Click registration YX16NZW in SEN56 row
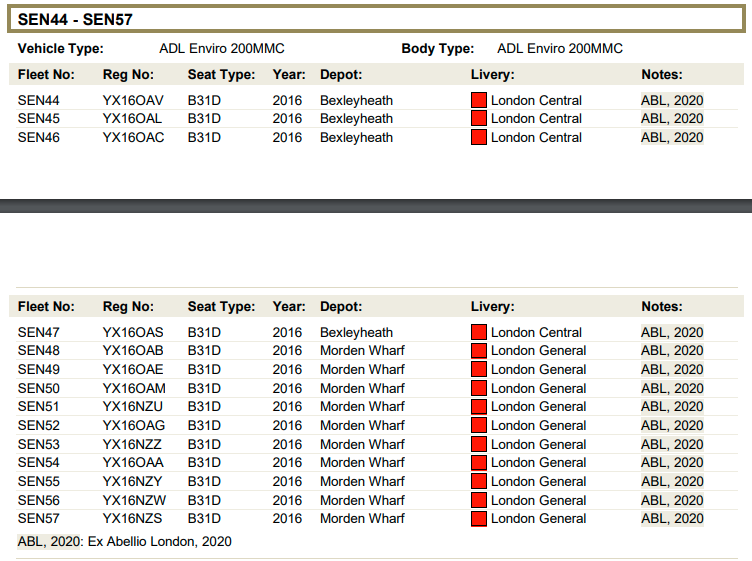 (134, 501)
